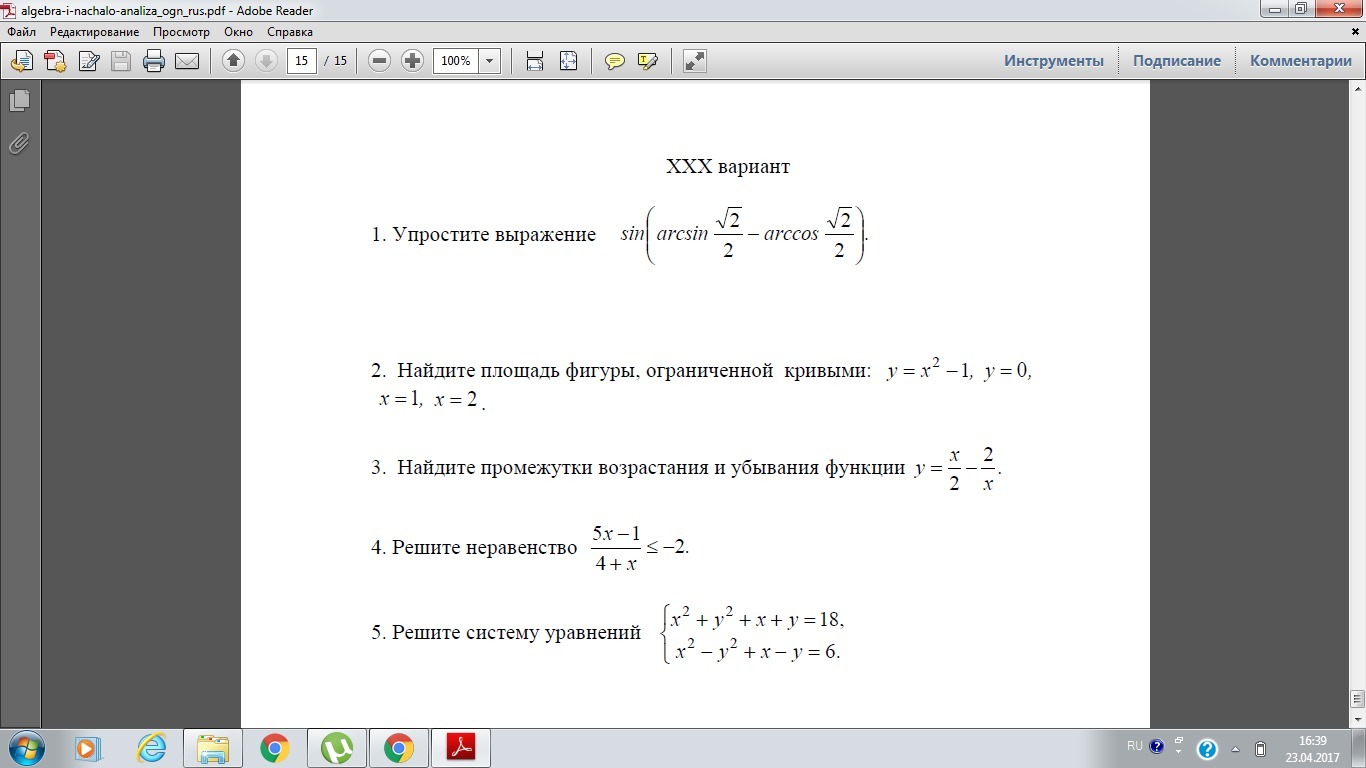Image resolution: width=1366 pixels, height=768 pixels.
Task: Click the Print document icon
Action: [x=153, y=61]
